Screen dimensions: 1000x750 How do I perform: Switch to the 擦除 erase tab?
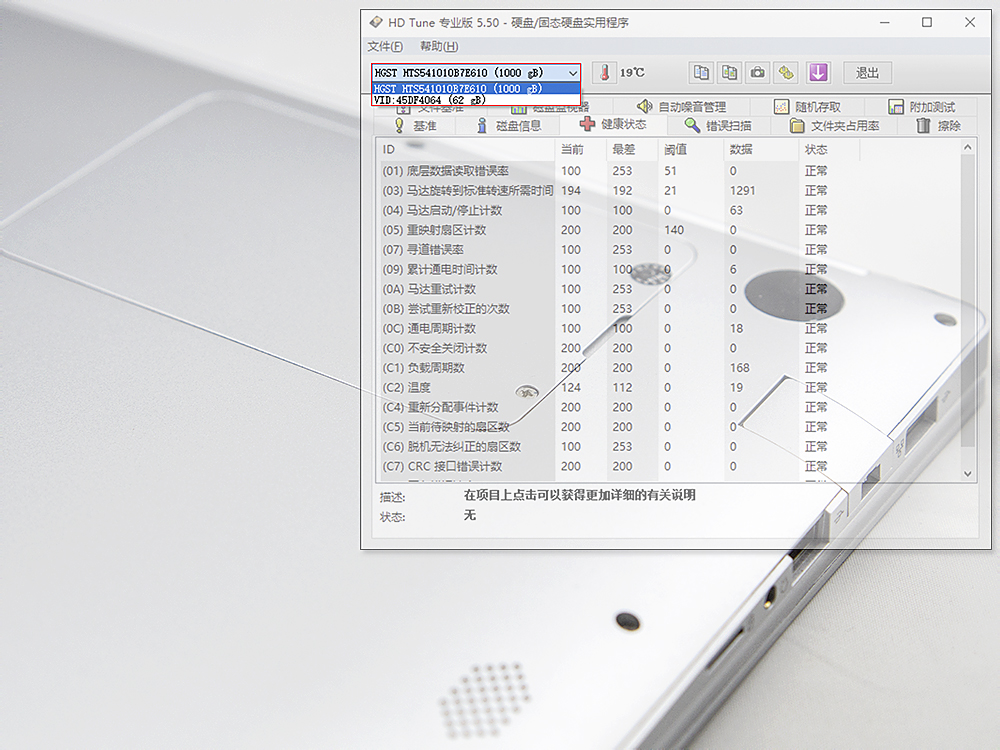click(x=938, y=126)
